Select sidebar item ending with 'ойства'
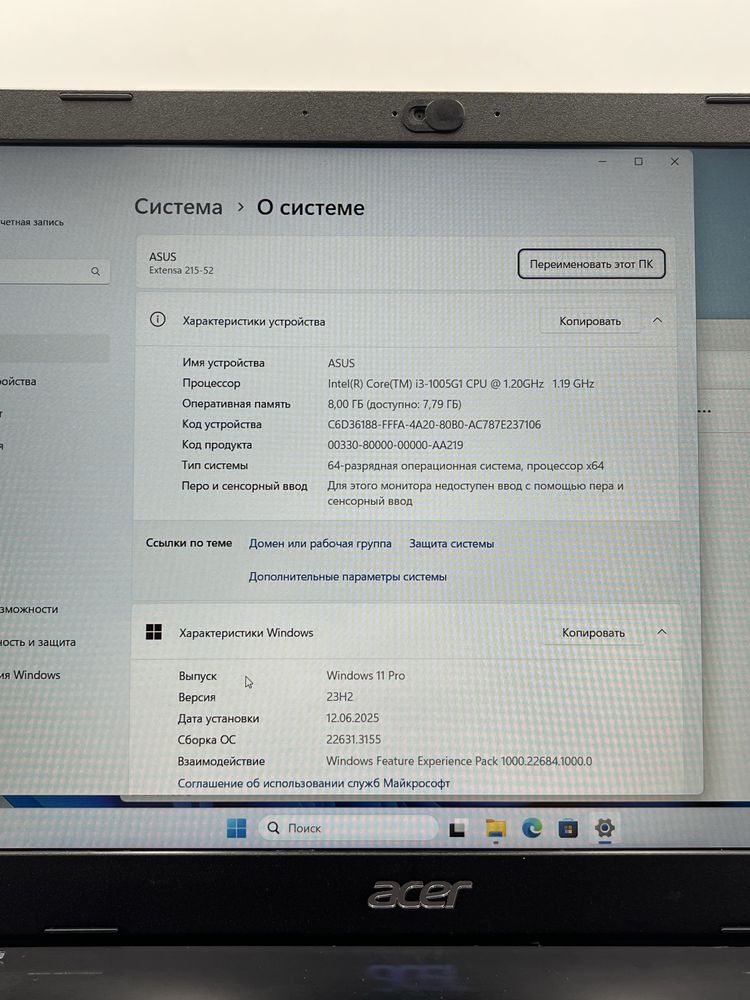The image size is (750, 1000). [x=18, y=381]
